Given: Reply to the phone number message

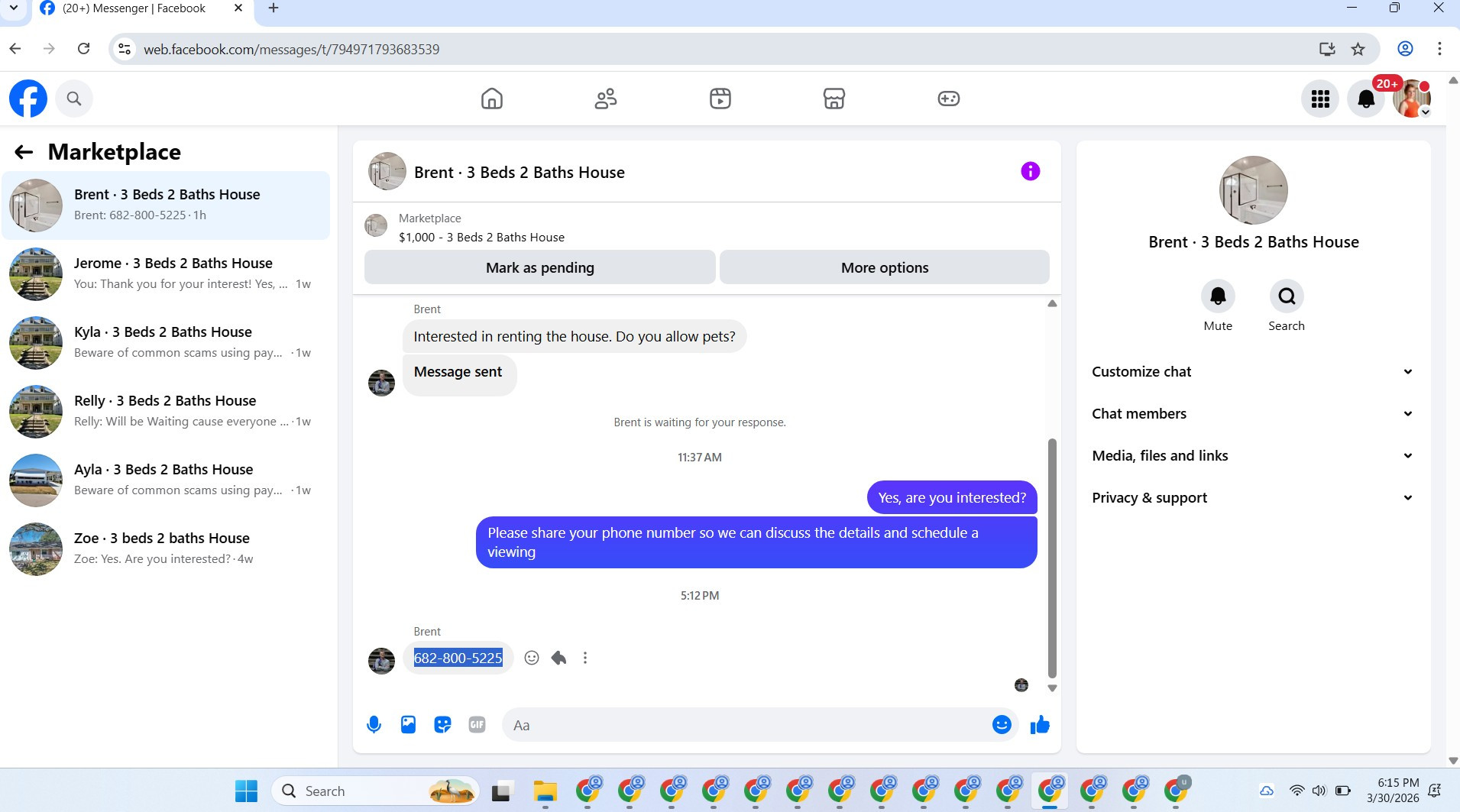Looking at the screenshot, I should [x=558, y=658].
